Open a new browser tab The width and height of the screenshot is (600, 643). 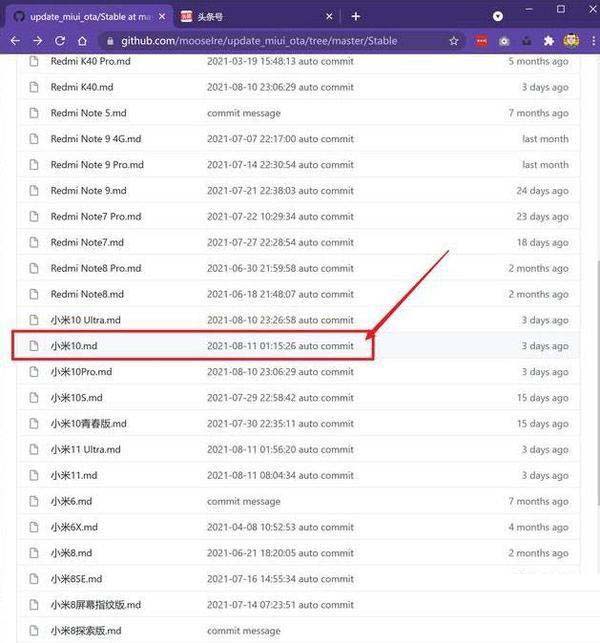click(x=355, y=16)
